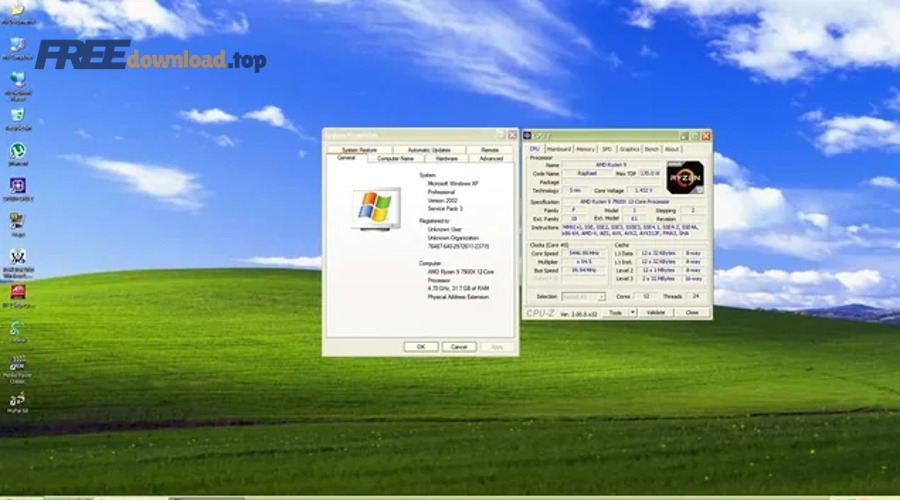Switch to the Memory tab in CPU-Z
The image size is (900, 500).
[585, 149]
